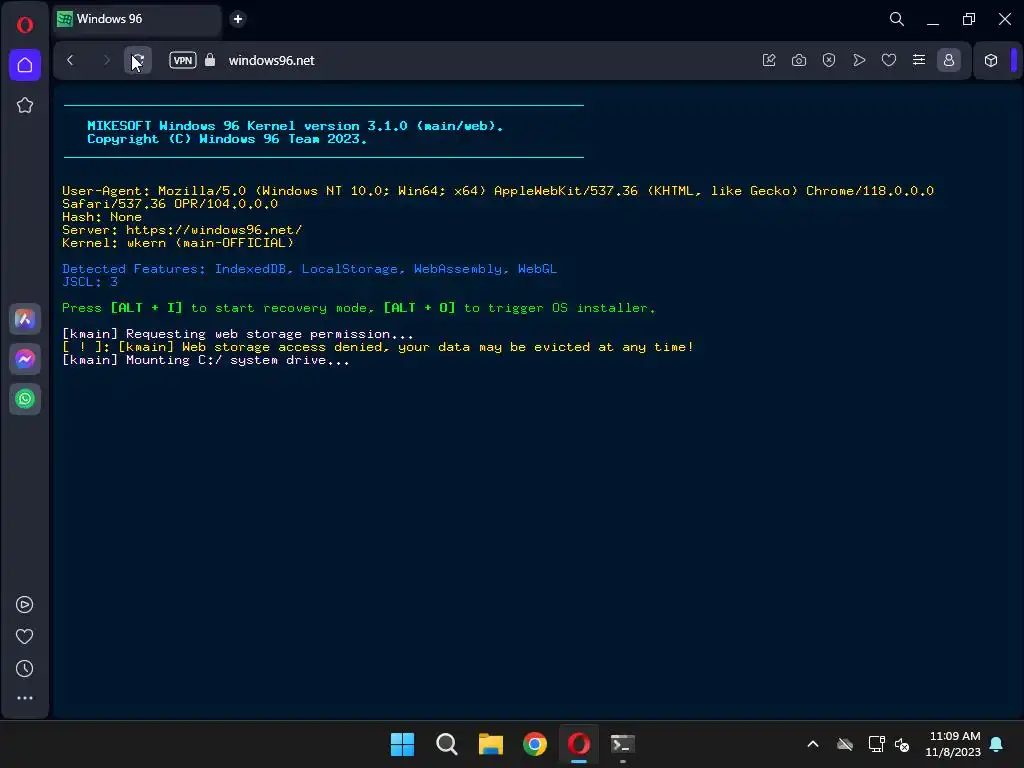1024x768 pixels.
Task: Open Pinboards heart in the sidebar
Action: click(25, 637)
